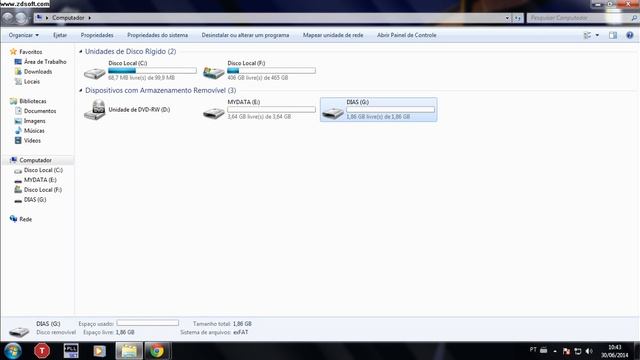Click the Back navigation arrow button
This screenshot has width=640, height=360.
coord(8,18)
